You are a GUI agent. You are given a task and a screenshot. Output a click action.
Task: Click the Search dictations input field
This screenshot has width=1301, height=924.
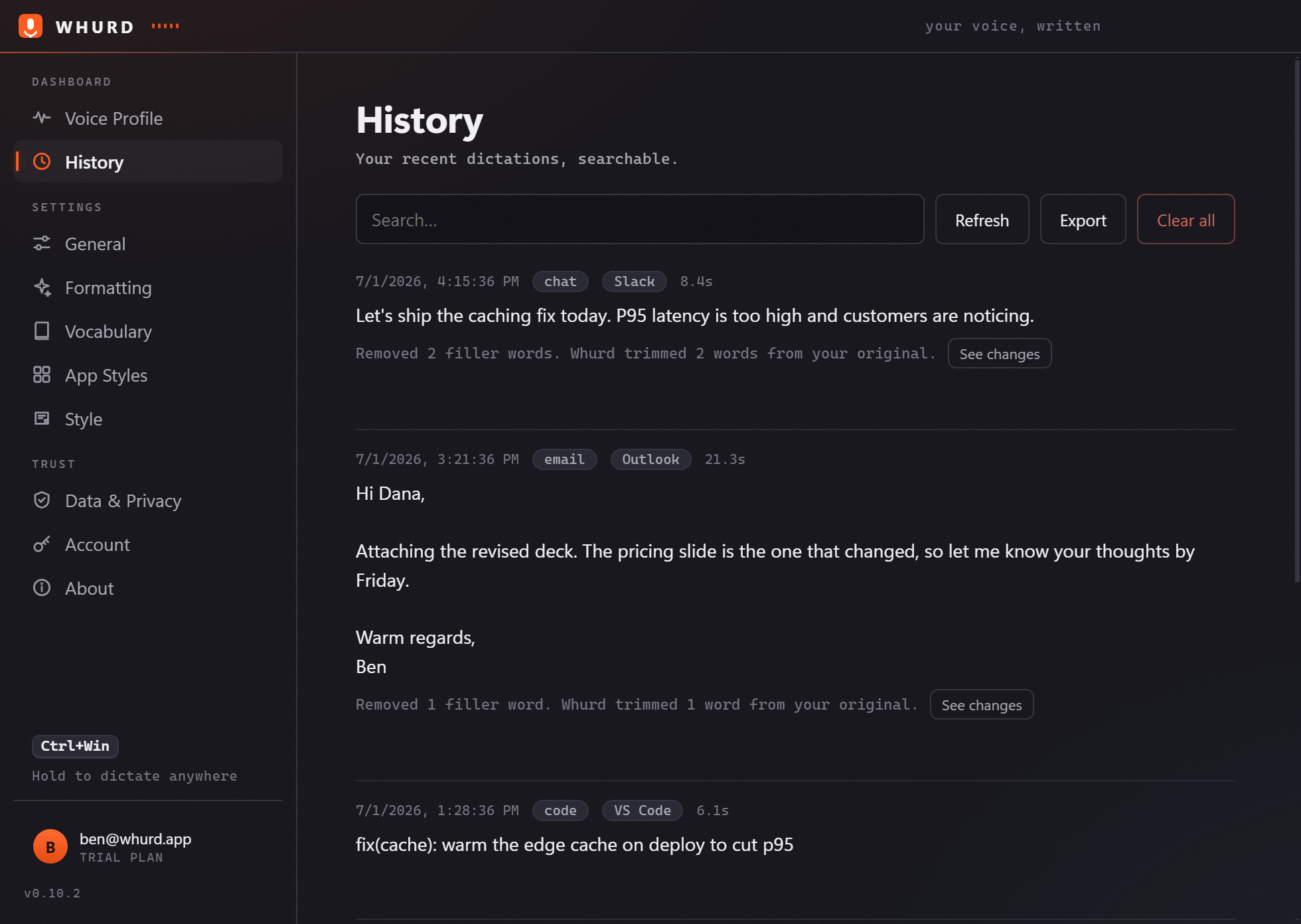pos(640,219)
